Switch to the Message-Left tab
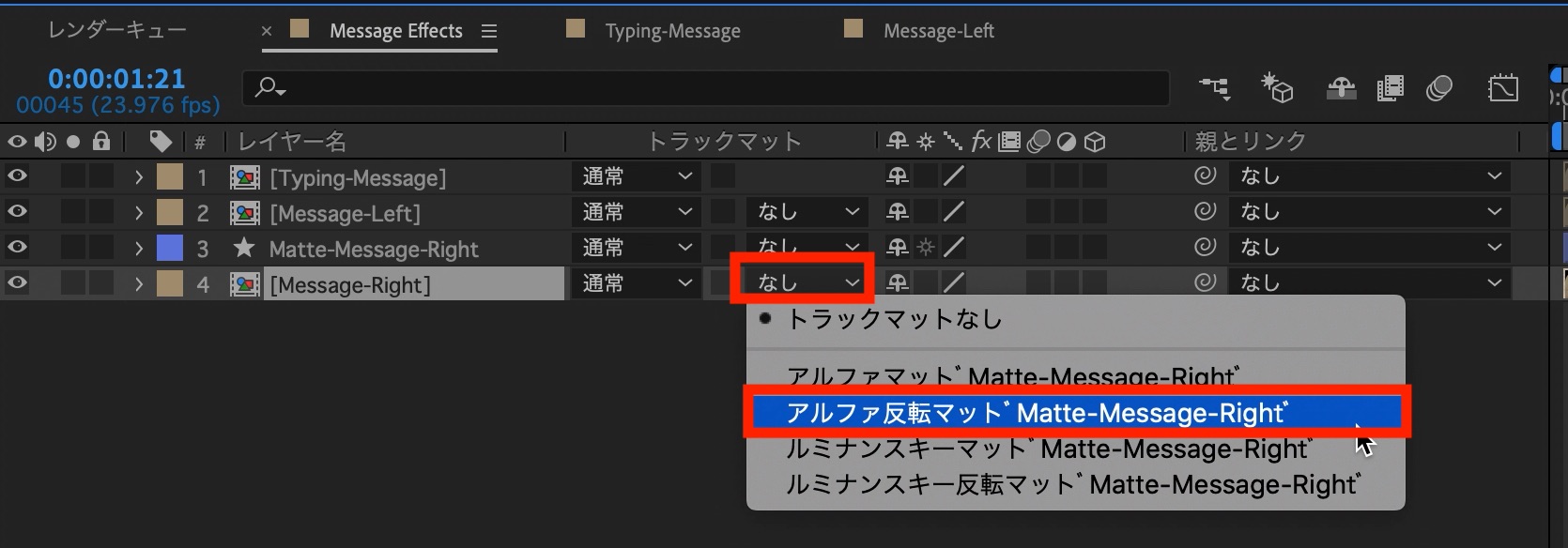This screenshot has height=548, width=1568. pos(938,31)
